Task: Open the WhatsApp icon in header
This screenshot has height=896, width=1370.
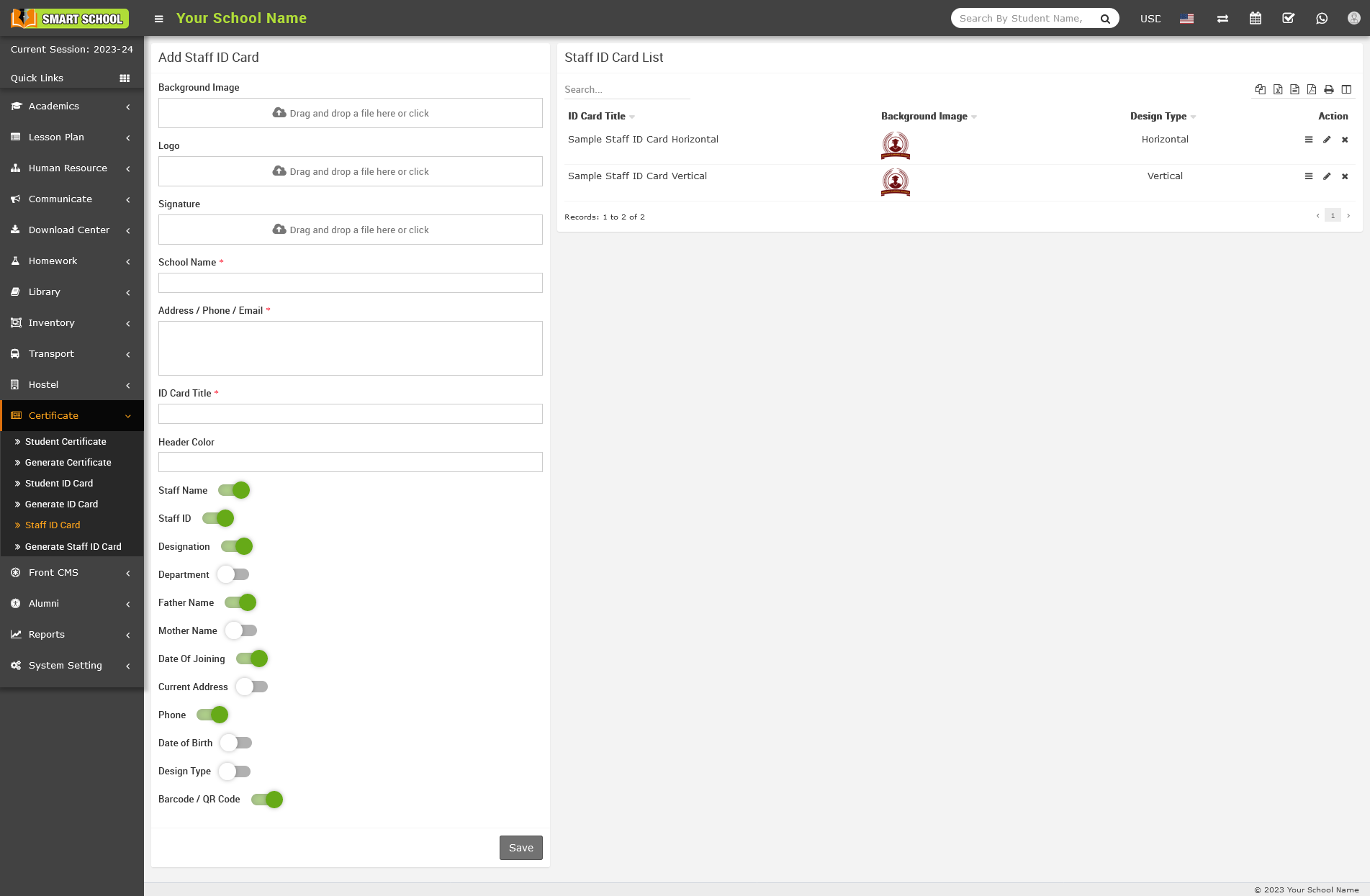Action: pos(1321,19)
